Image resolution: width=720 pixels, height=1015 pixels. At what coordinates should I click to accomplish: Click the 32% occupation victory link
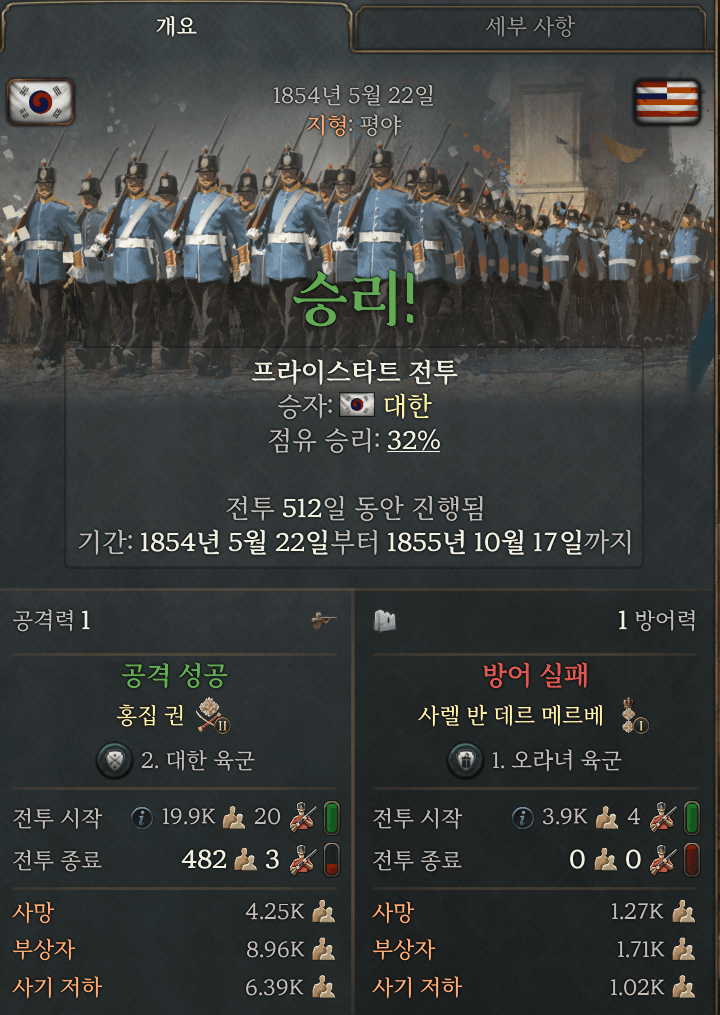[x=413, y=441]
